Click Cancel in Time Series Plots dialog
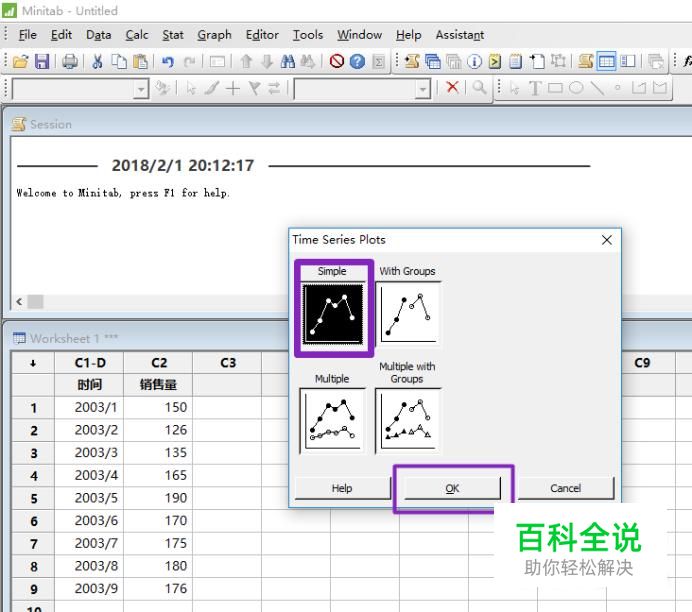692x612 pixels. [565, 488]
